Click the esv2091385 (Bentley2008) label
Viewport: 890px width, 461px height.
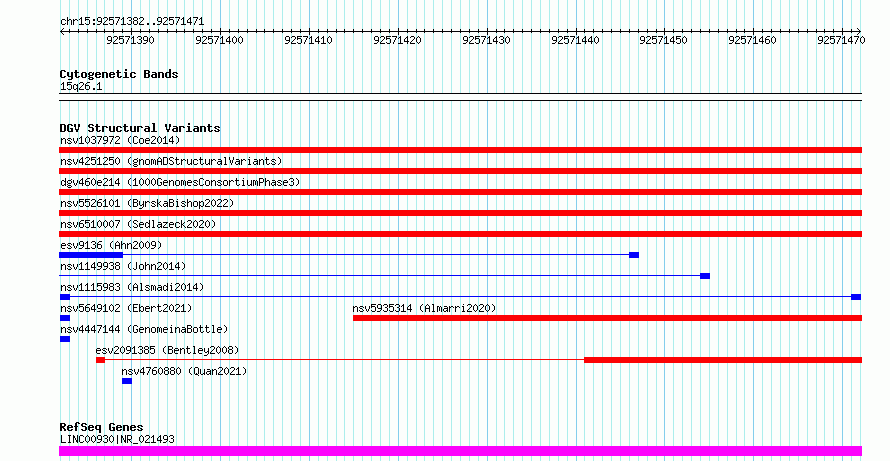coord(167,350)
